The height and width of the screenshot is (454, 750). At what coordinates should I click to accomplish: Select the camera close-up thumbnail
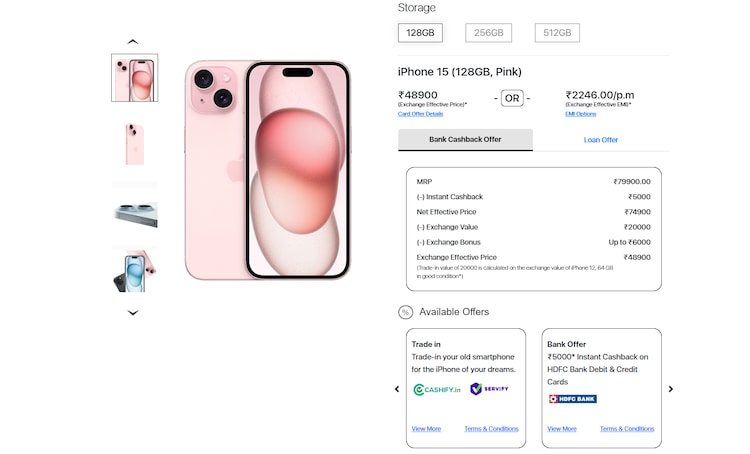click(134, 213)
